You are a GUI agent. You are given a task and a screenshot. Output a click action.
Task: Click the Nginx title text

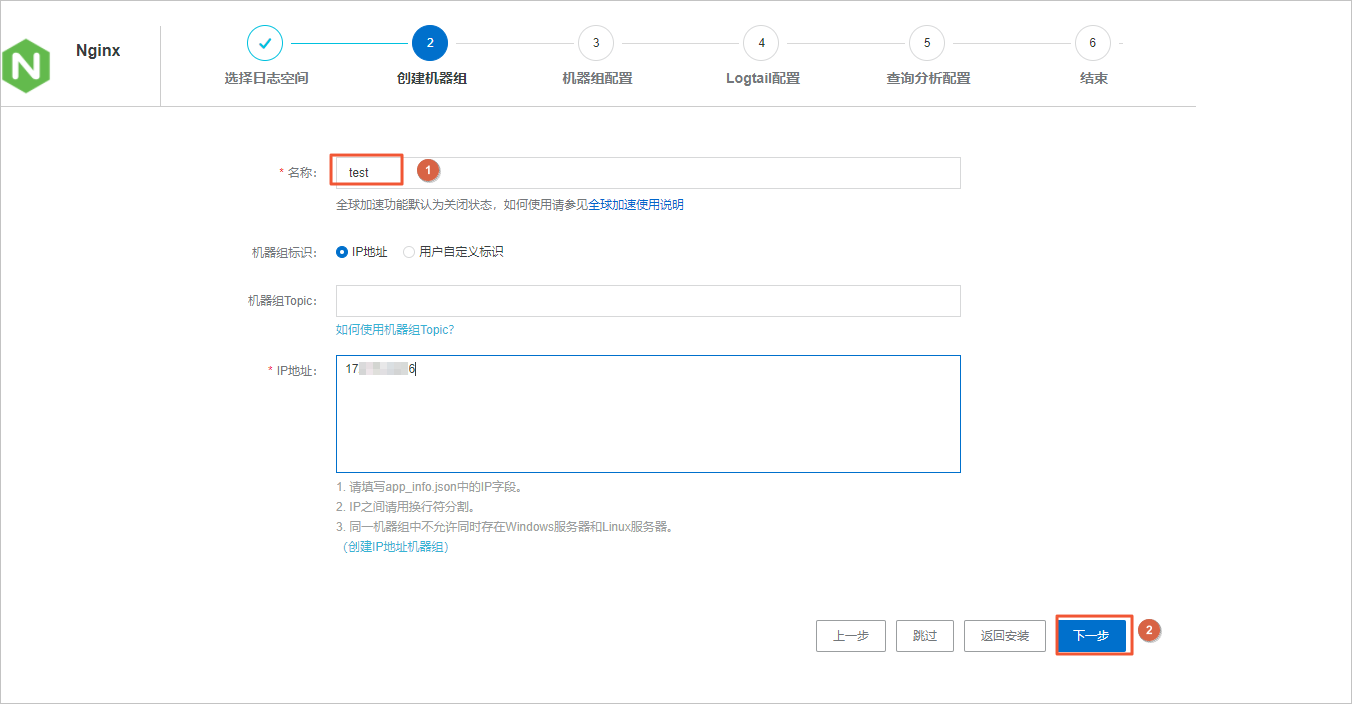tap(98, 50)
